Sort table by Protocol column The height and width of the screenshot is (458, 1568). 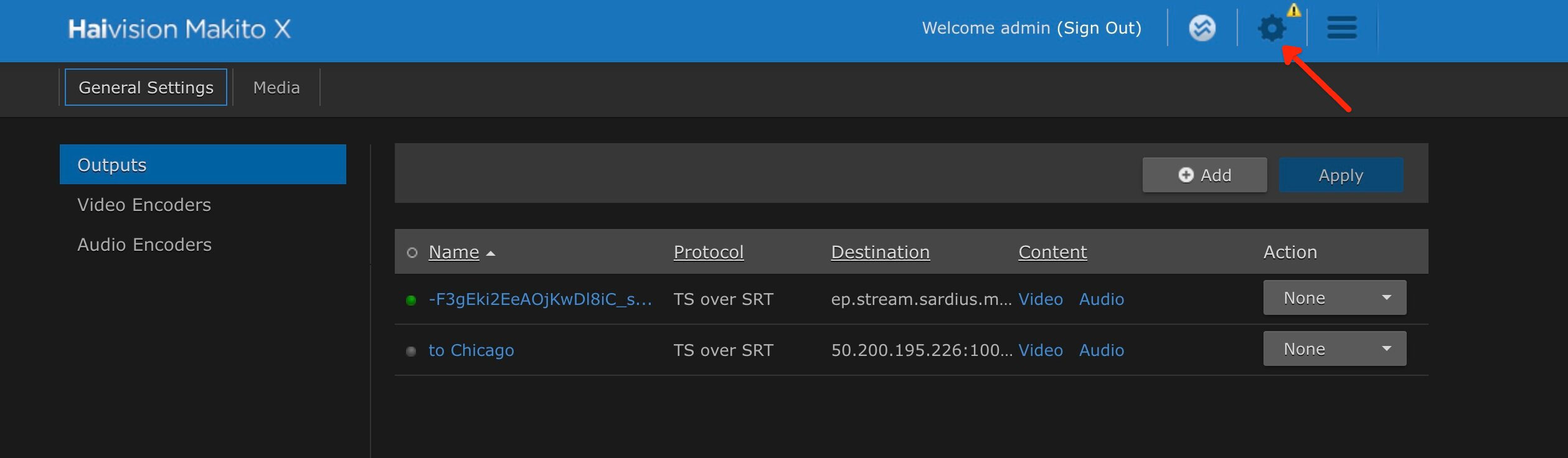click(x=709, y=252)
